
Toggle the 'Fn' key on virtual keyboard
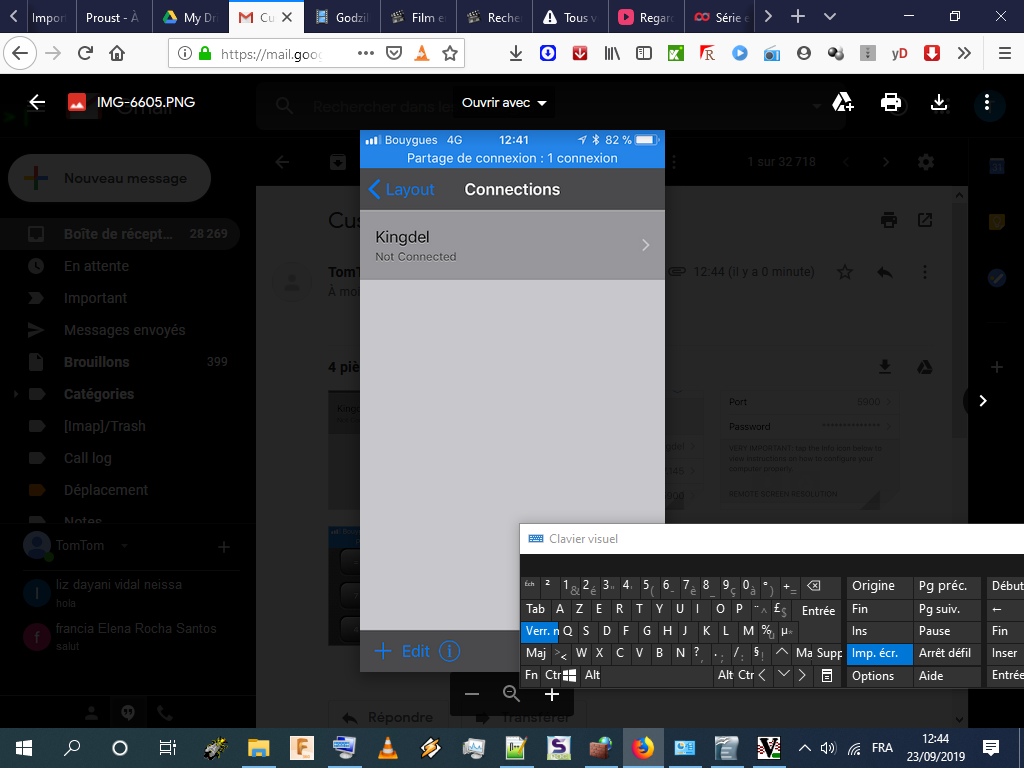(x=532, y=675)
